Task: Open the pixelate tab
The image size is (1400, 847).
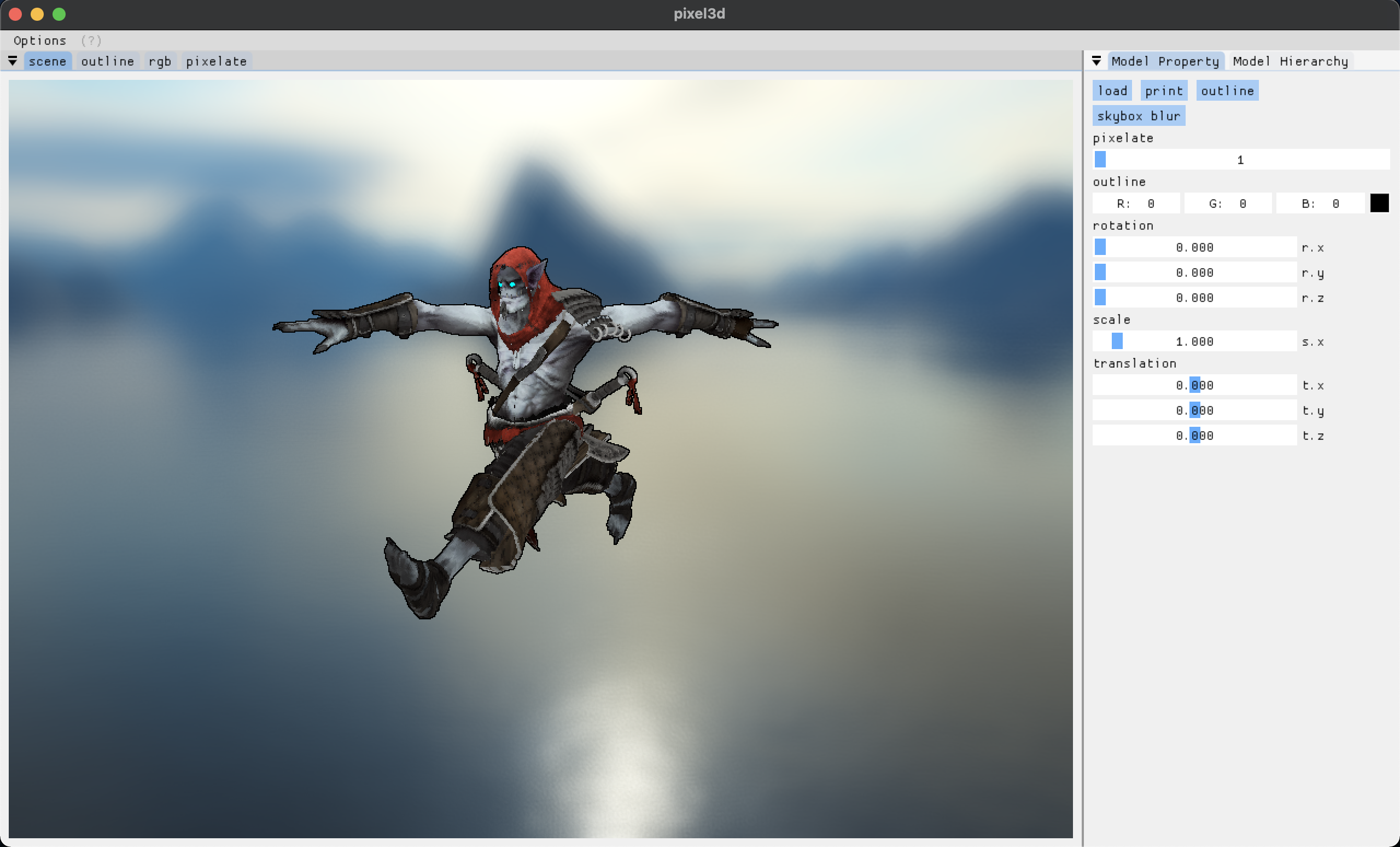Action: (x=217, y=61)
